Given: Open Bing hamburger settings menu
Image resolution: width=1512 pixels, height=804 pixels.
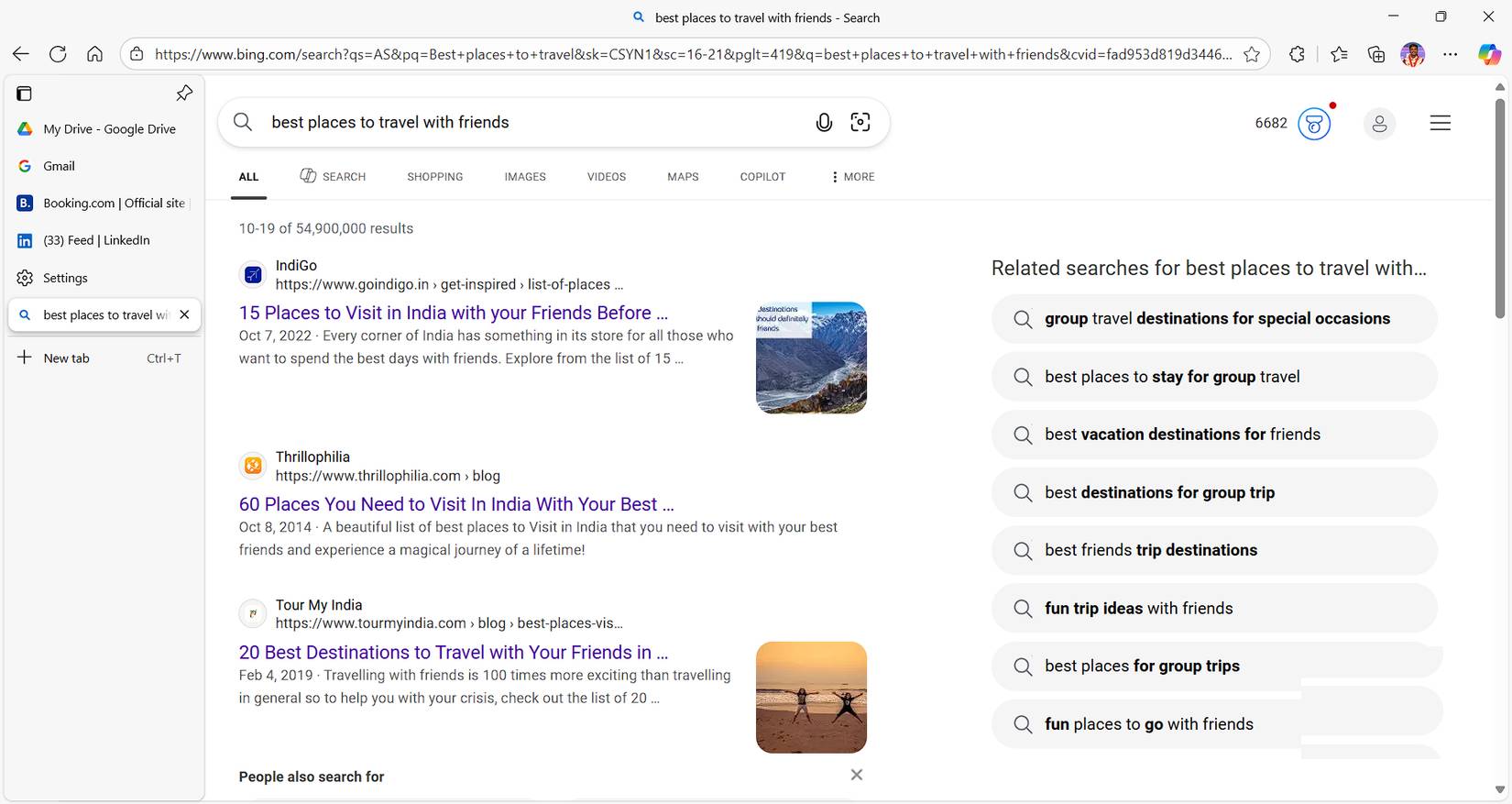Looking at the screenshot, I should pyautogui.click(x=1440, y=123).
